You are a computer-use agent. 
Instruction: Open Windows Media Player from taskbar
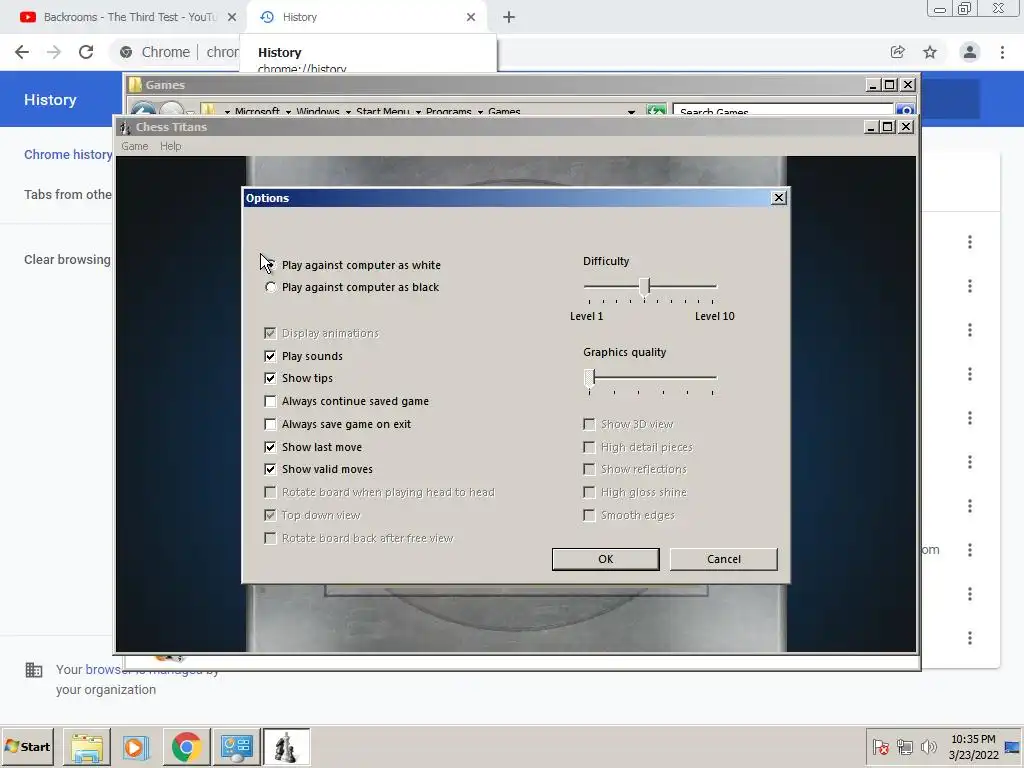pyautogui.click(x=136, y=747)
